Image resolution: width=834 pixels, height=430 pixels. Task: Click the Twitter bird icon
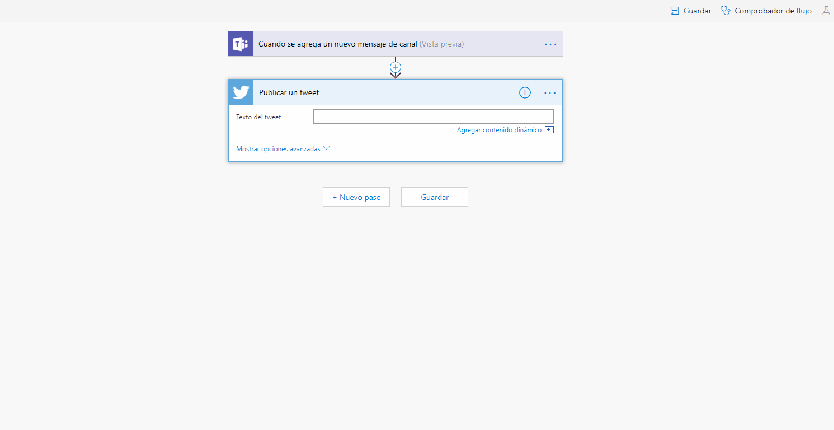[241, 93]
